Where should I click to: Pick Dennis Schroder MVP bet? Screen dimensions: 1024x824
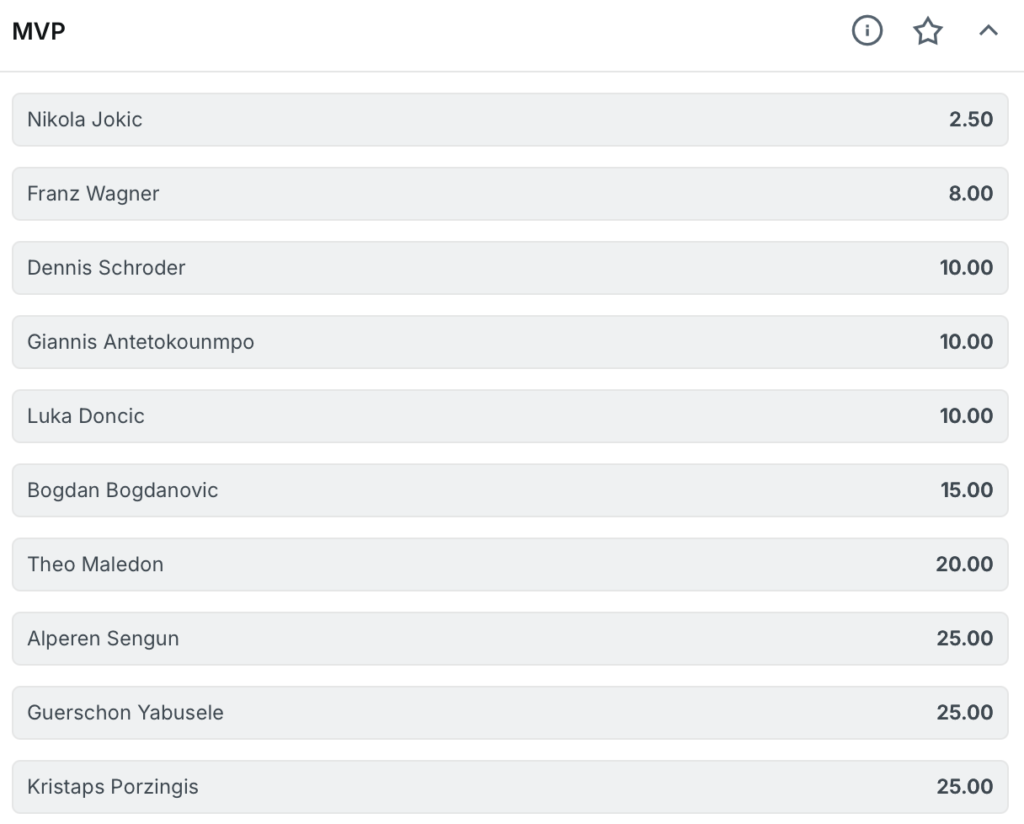(510, 268)
